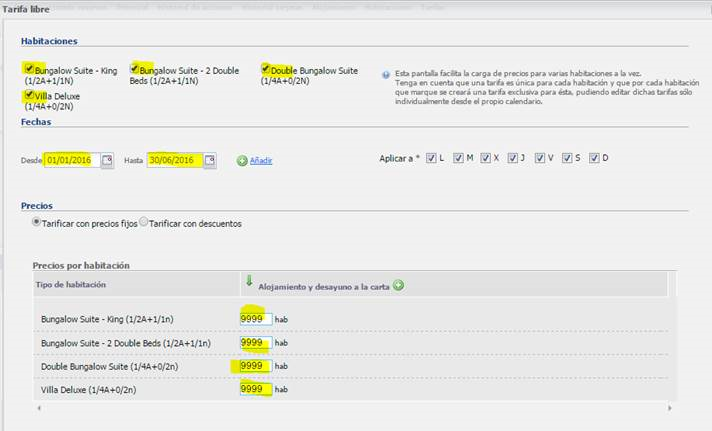
Task: Click the info icon beside the help text
Action: click(386, 75)
